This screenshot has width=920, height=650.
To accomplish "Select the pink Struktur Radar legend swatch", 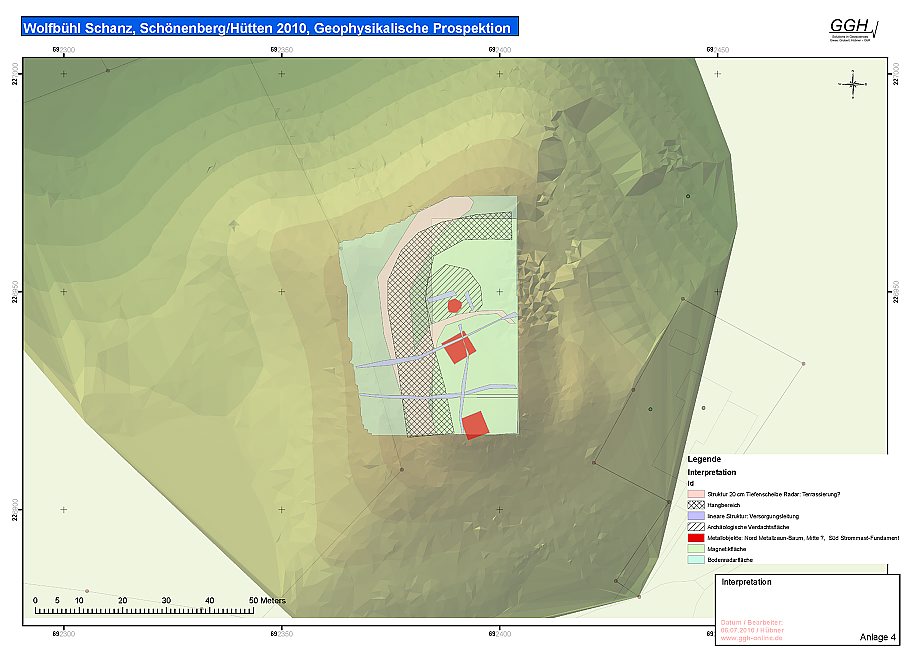I will (x=697, y=494).
